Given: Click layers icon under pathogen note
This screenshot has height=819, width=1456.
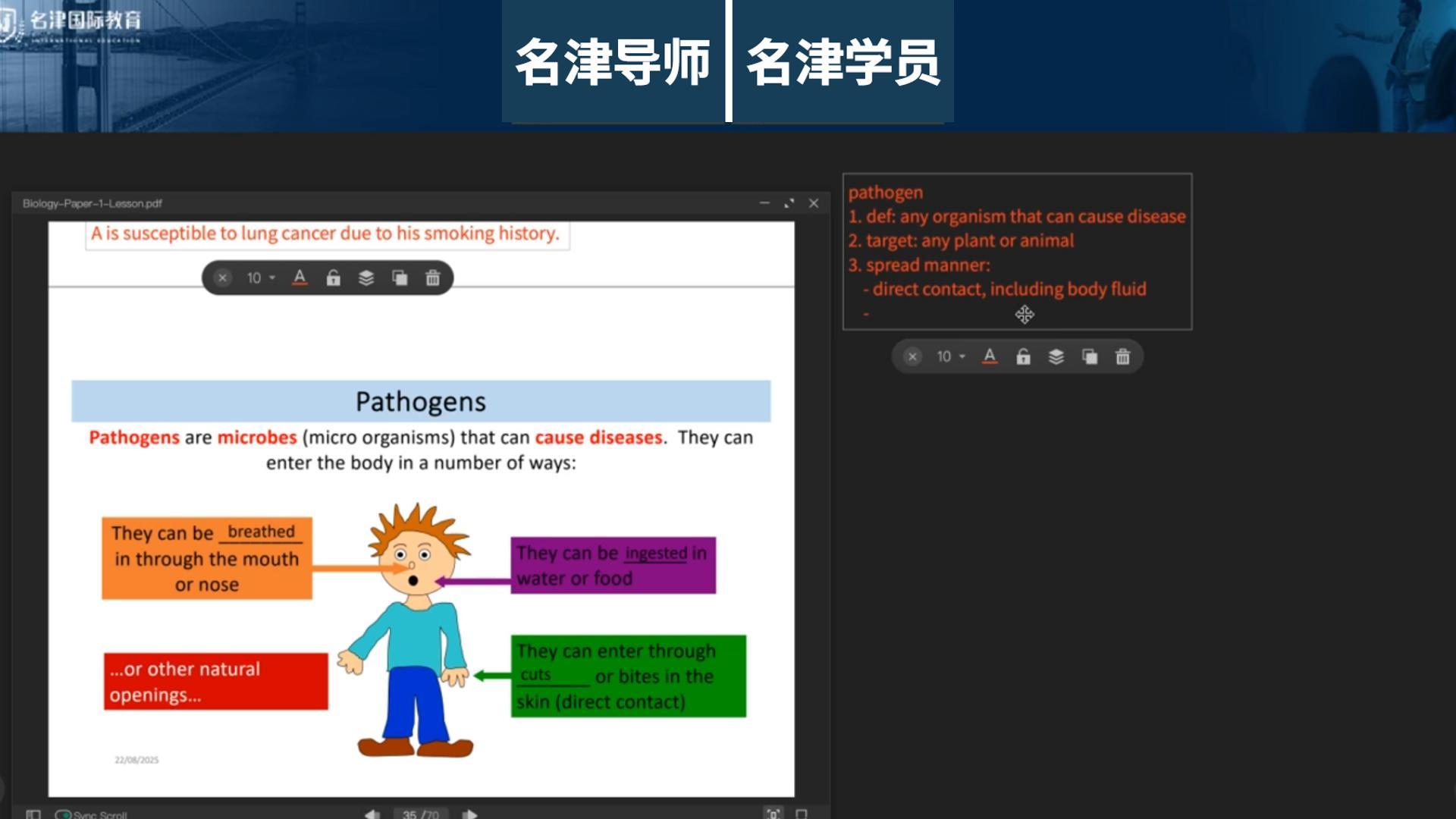Looking at the screenshot, I should pos(1056,356).
